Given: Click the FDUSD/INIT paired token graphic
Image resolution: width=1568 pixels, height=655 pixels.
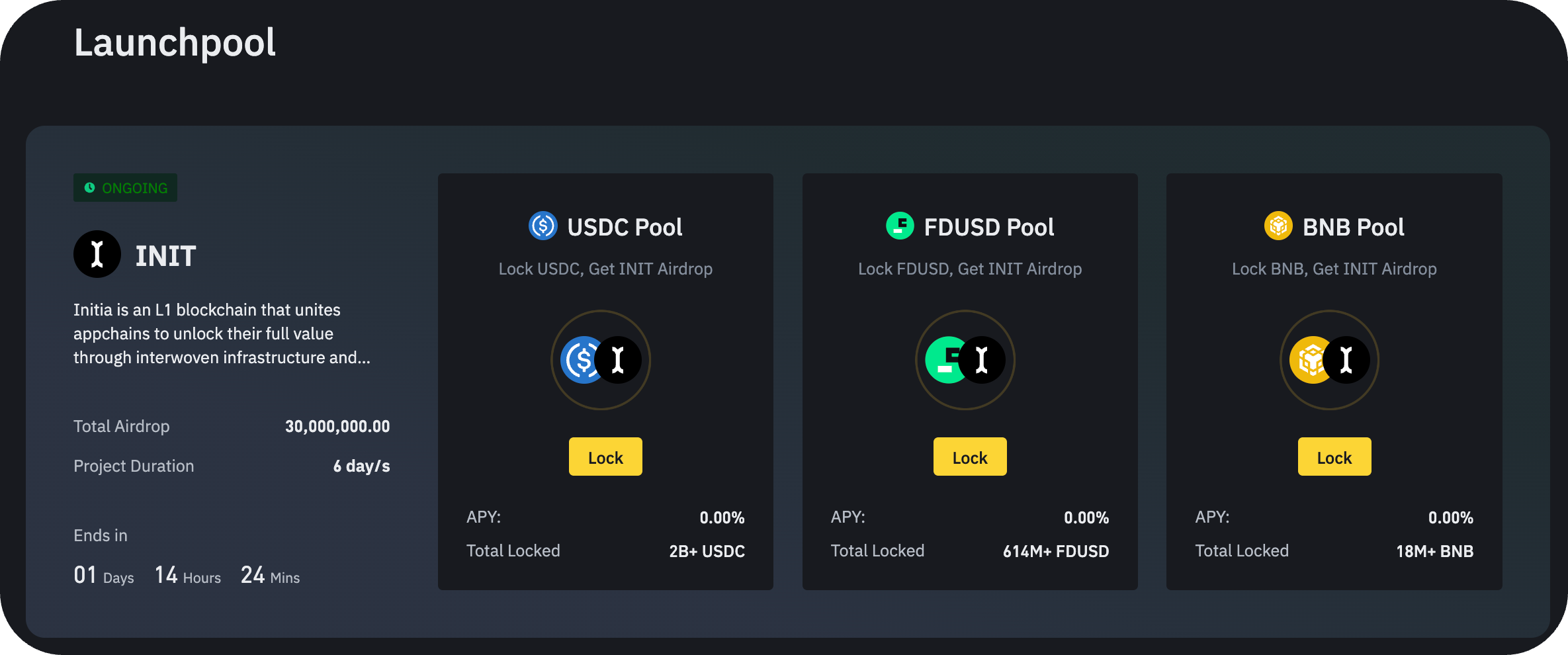Looking at the screenshot, I should click(965, 360).
